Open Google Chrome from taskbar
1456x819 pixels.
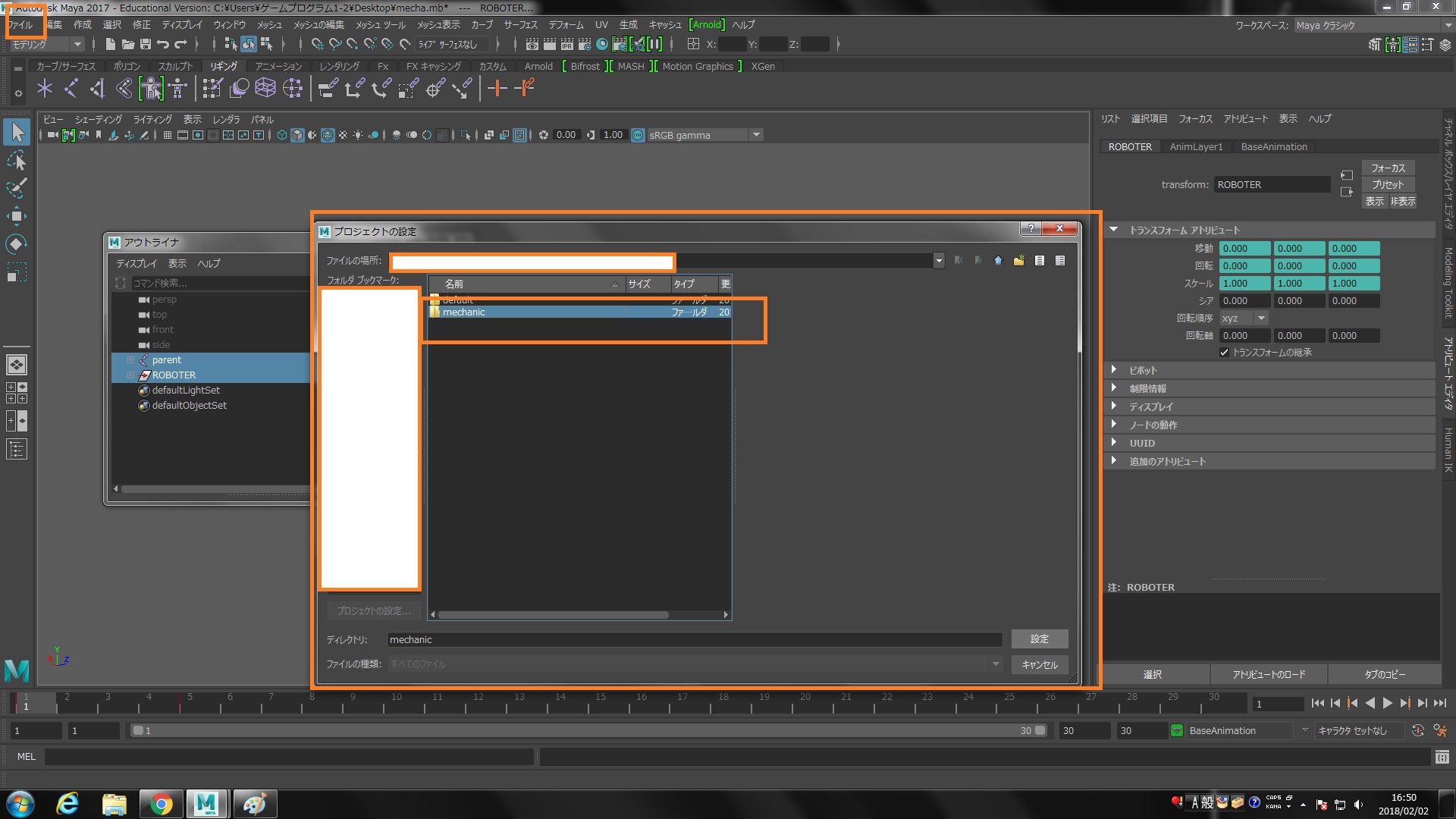pyautogui.click(x=161, y=804)
